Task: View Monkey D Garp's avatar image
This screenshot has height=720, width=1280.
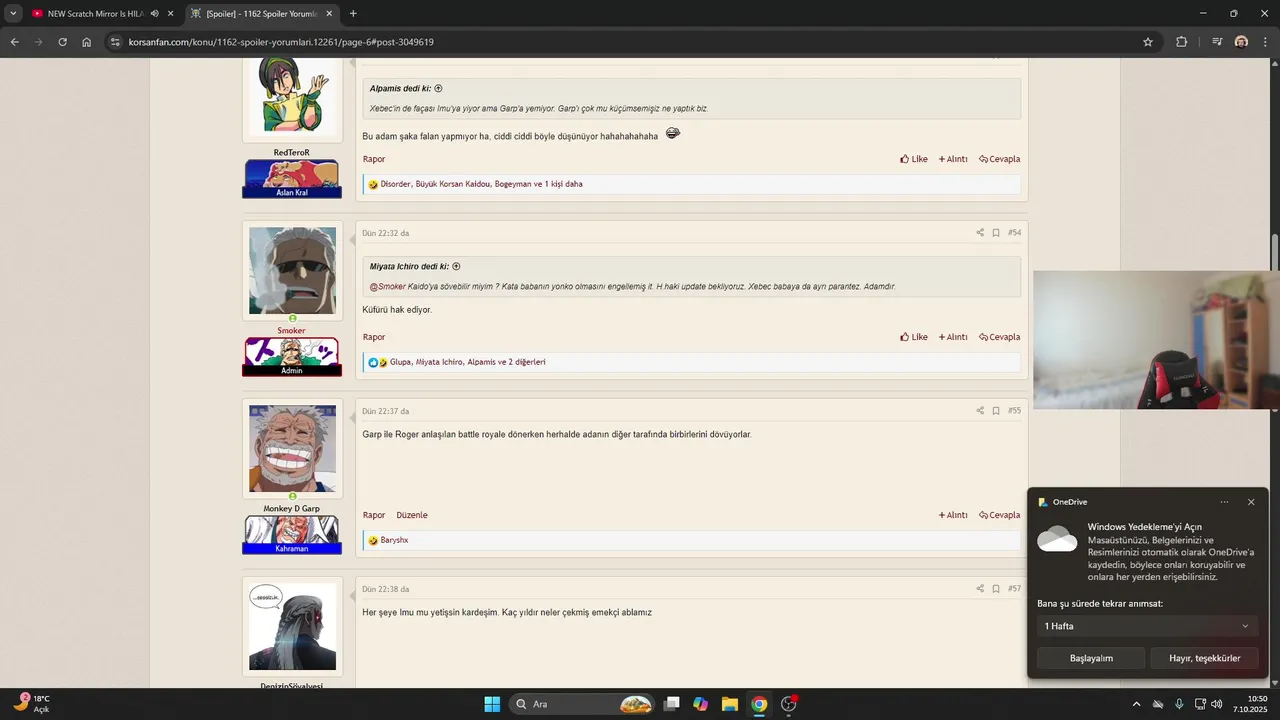Action: (x=292, y=449)
